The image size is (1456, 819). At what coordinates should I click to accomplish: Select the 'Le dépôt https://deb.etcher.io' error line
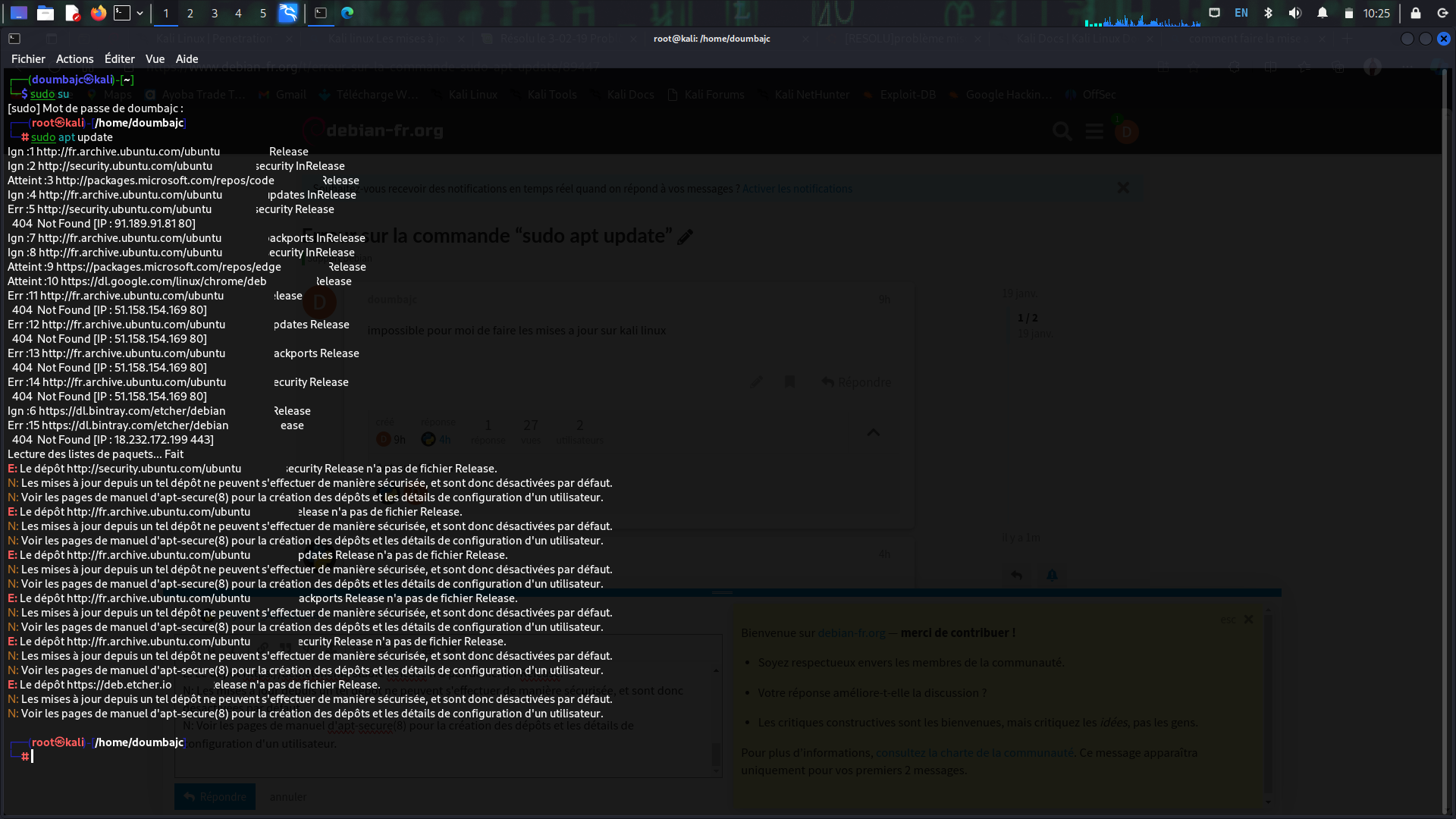pyautogui.click(x=194, y=685)
